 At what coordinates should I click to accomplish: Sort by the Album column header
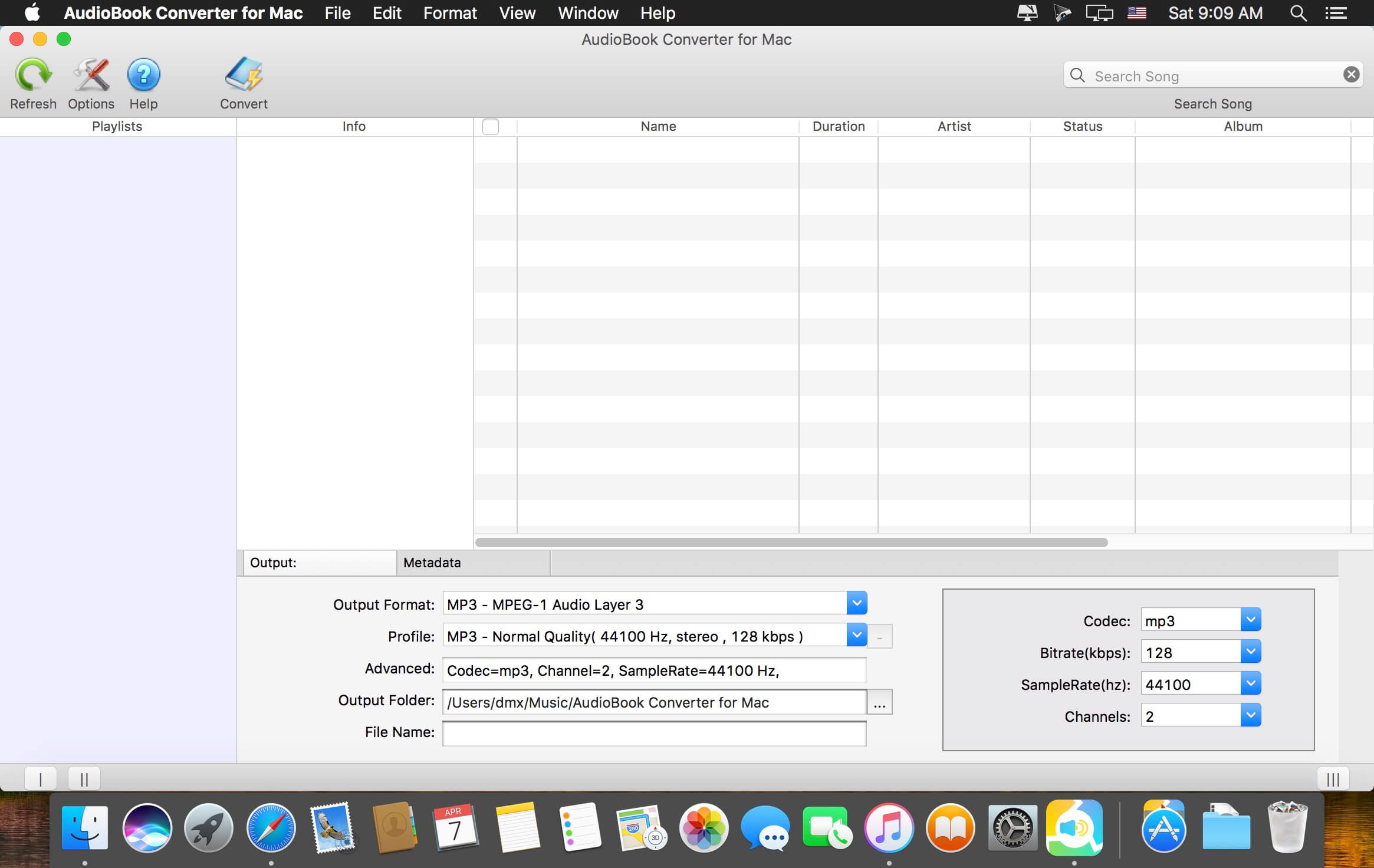point(1243,127)
